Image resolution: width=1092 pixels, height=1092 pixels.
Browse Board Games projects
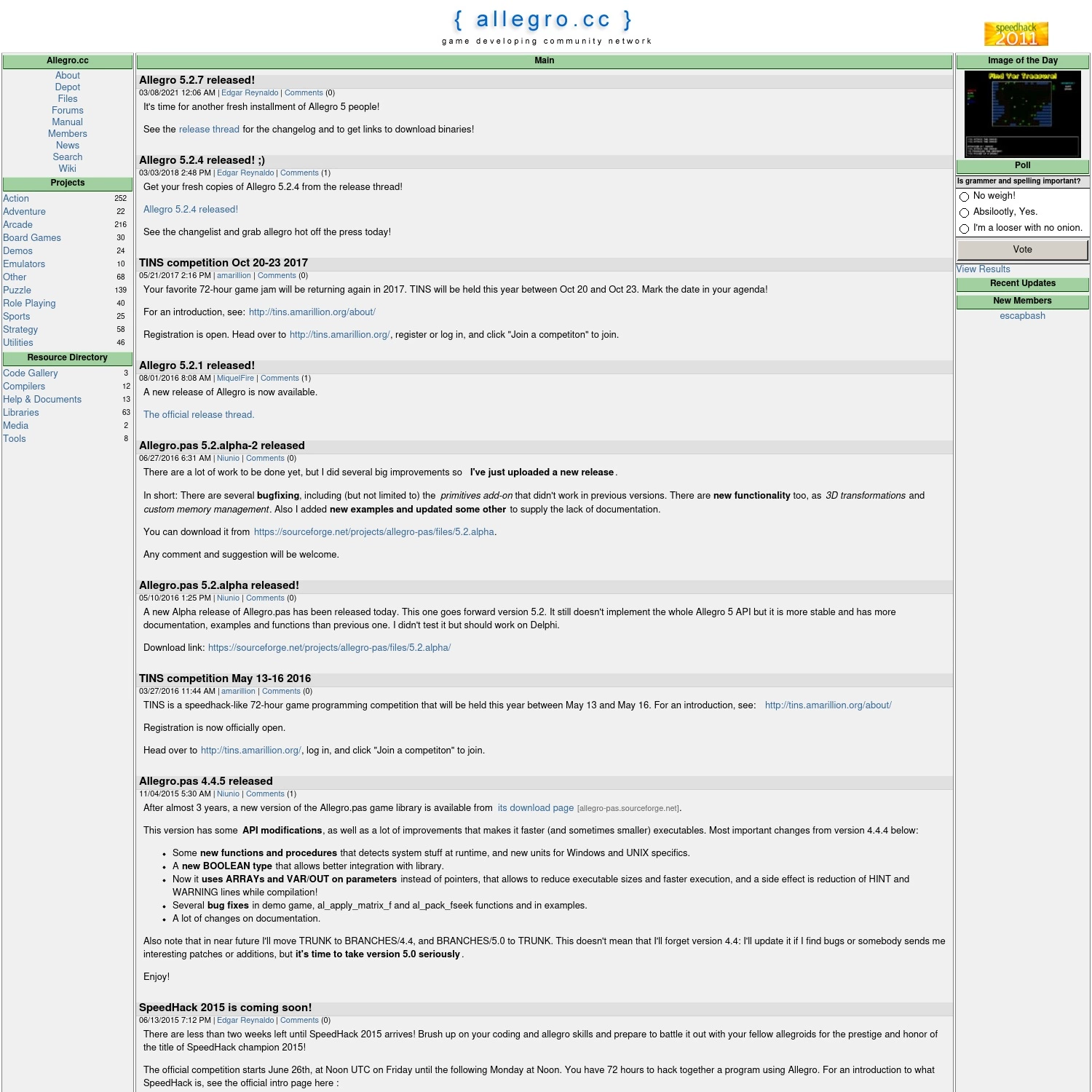click(32, 238)
